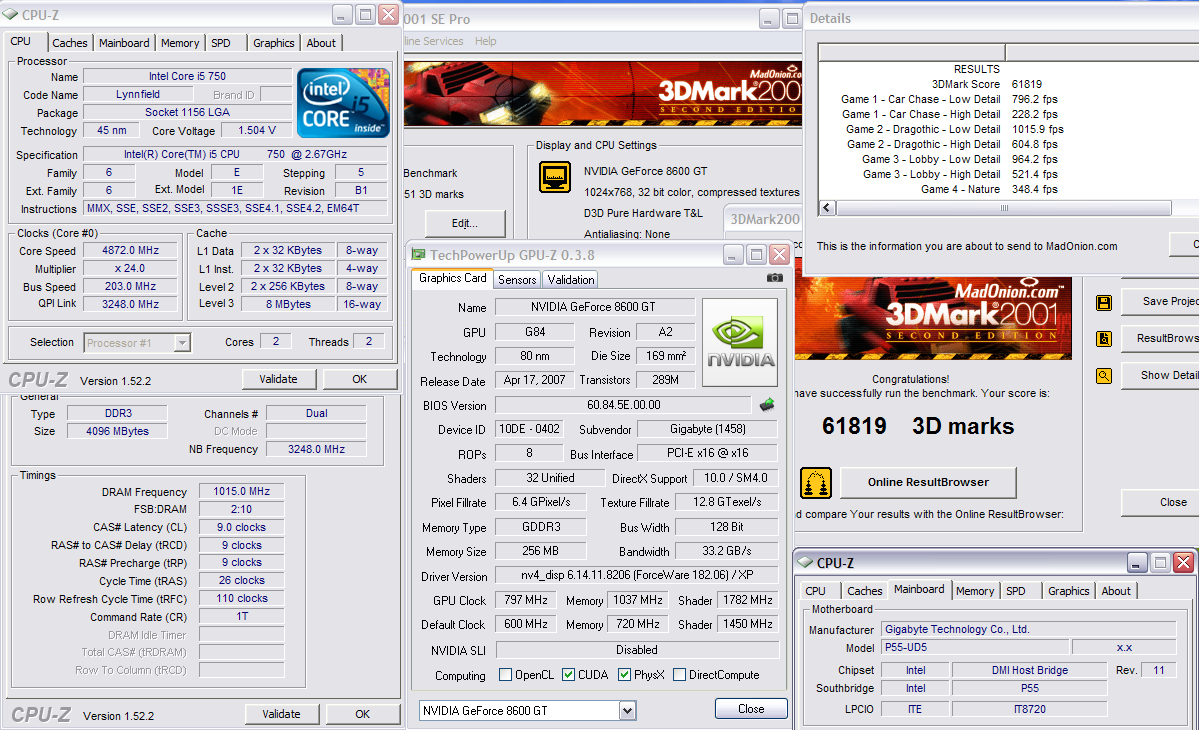
Task: Click the Intel Core i5 logo in CPU-Z
Action: click(343, 102)
